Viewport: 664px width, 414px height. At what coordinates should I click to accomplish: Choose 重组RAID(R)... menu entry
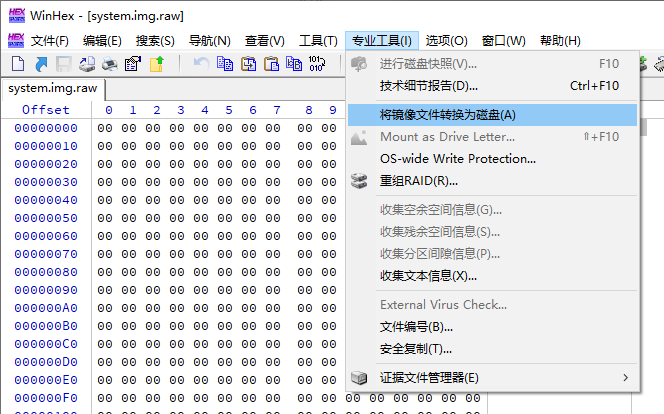(492, 181)
